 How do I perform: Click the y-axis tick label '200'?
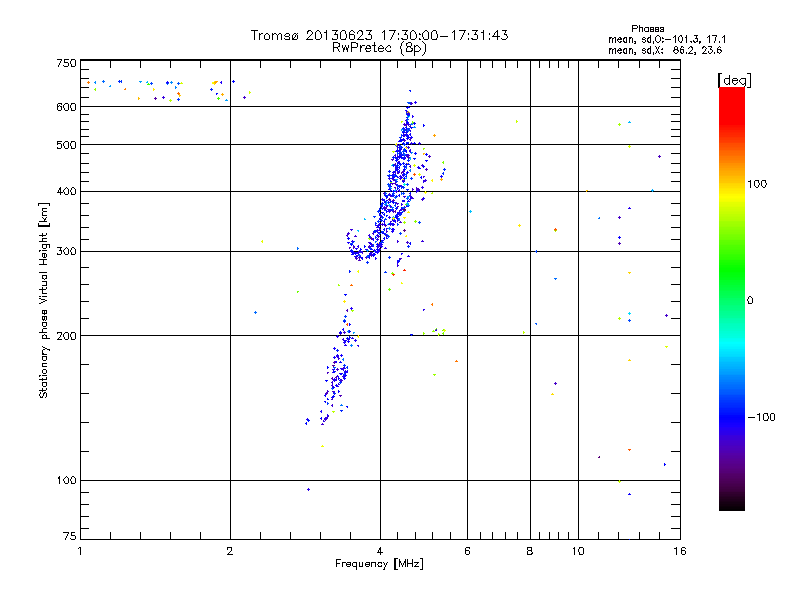pyautogui.click(x=66, y=336)
